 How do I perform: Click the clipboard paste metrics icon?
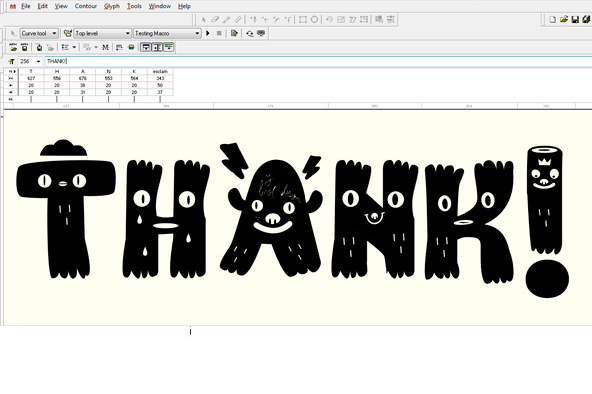39,48
